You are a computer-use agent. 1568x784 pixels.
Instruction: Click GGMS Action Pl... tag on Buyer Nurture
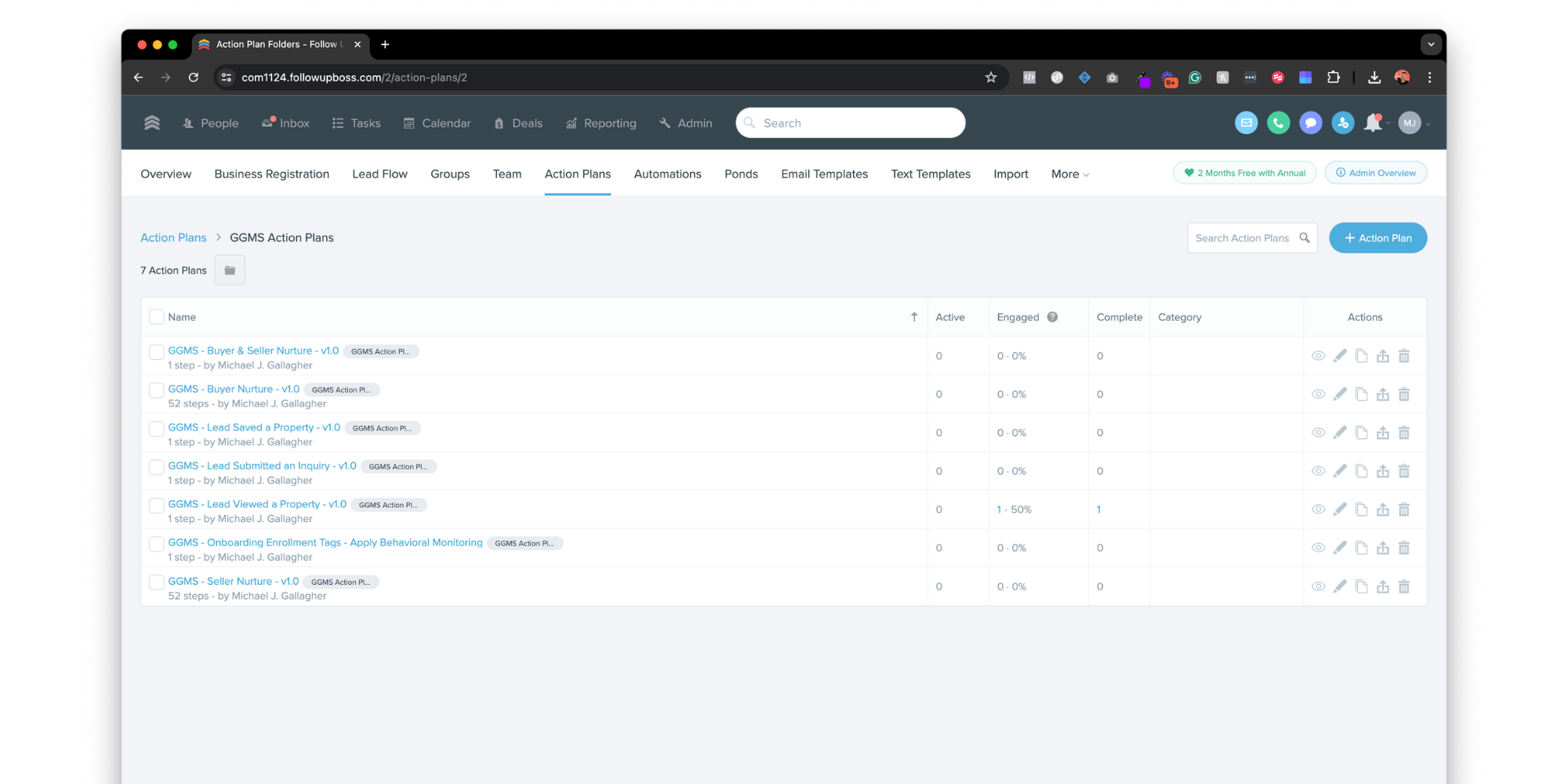(x=341, y=390)
